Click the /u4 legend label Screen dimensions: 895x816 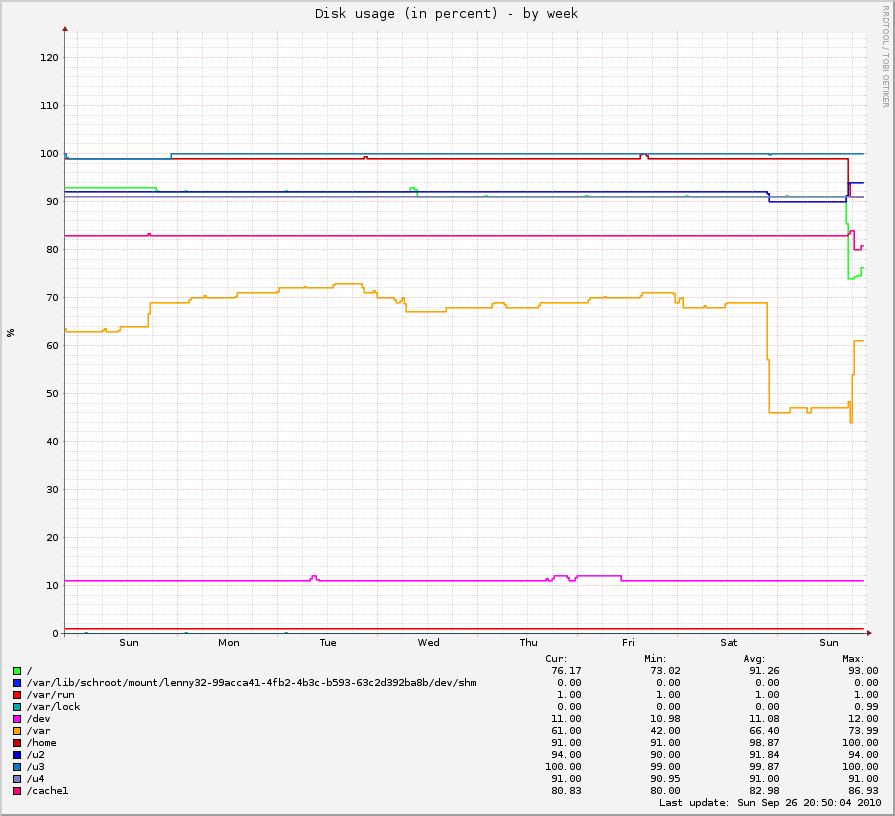pyautogui.click(x=35, y=779)
